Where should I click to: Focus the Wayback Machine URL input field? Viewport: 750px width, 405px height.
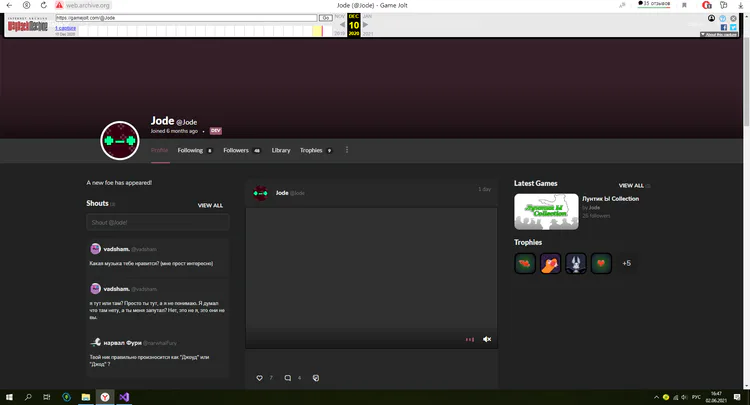pos(186,18)
